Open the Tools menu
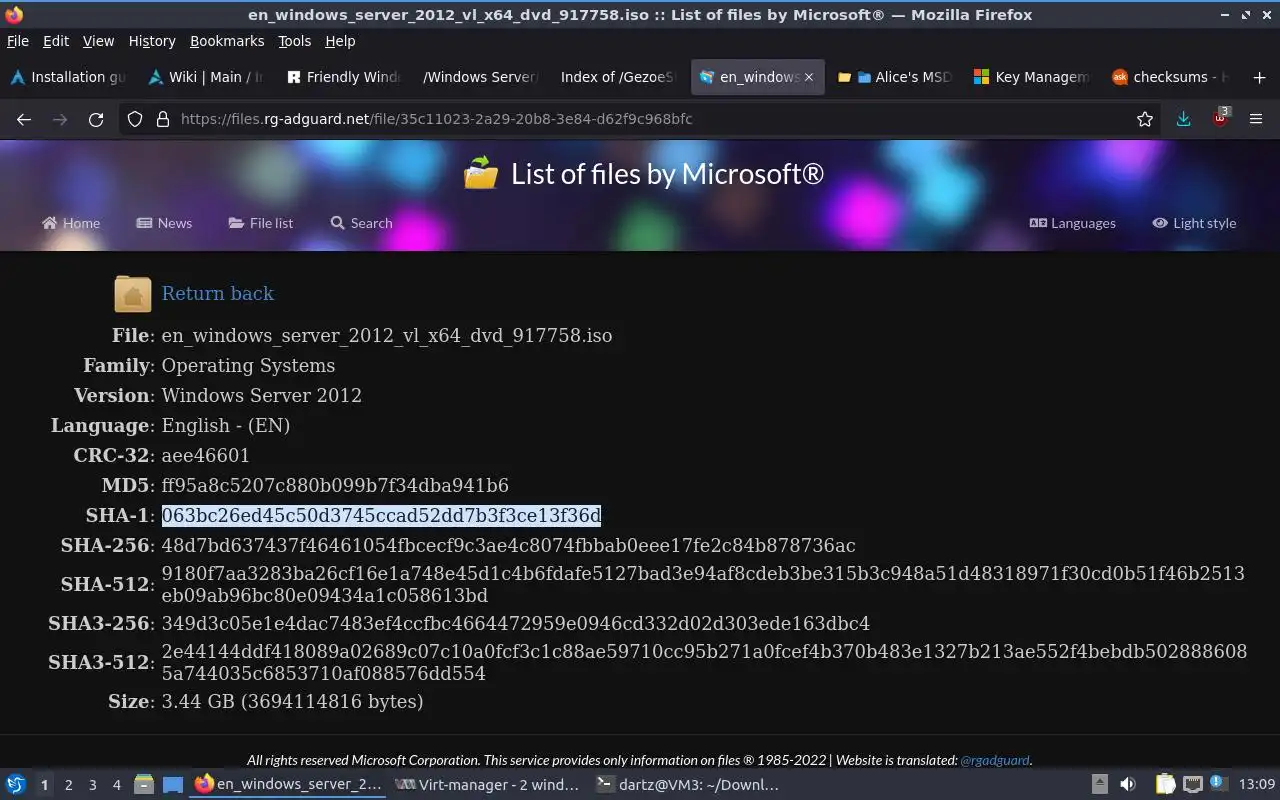 click(x=295, y=41)
